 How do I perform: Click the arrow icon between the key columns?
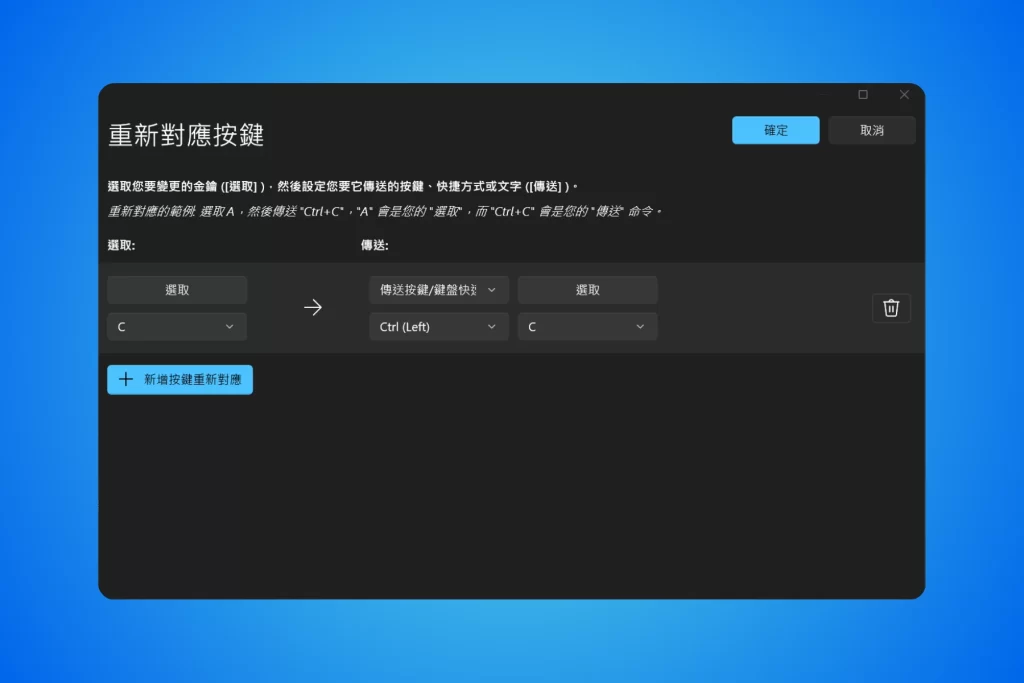tap(313, 307)
